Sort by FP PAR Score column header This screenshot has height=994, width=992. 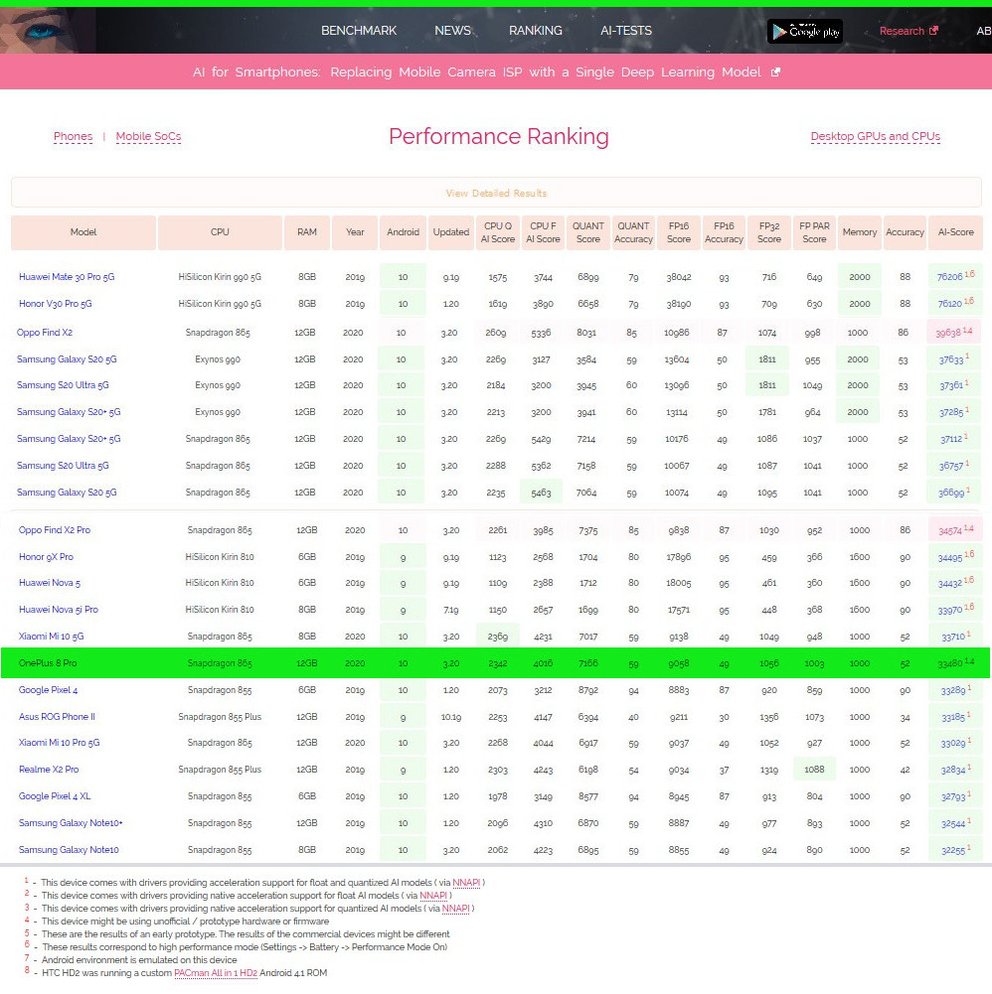coord(815,233)
